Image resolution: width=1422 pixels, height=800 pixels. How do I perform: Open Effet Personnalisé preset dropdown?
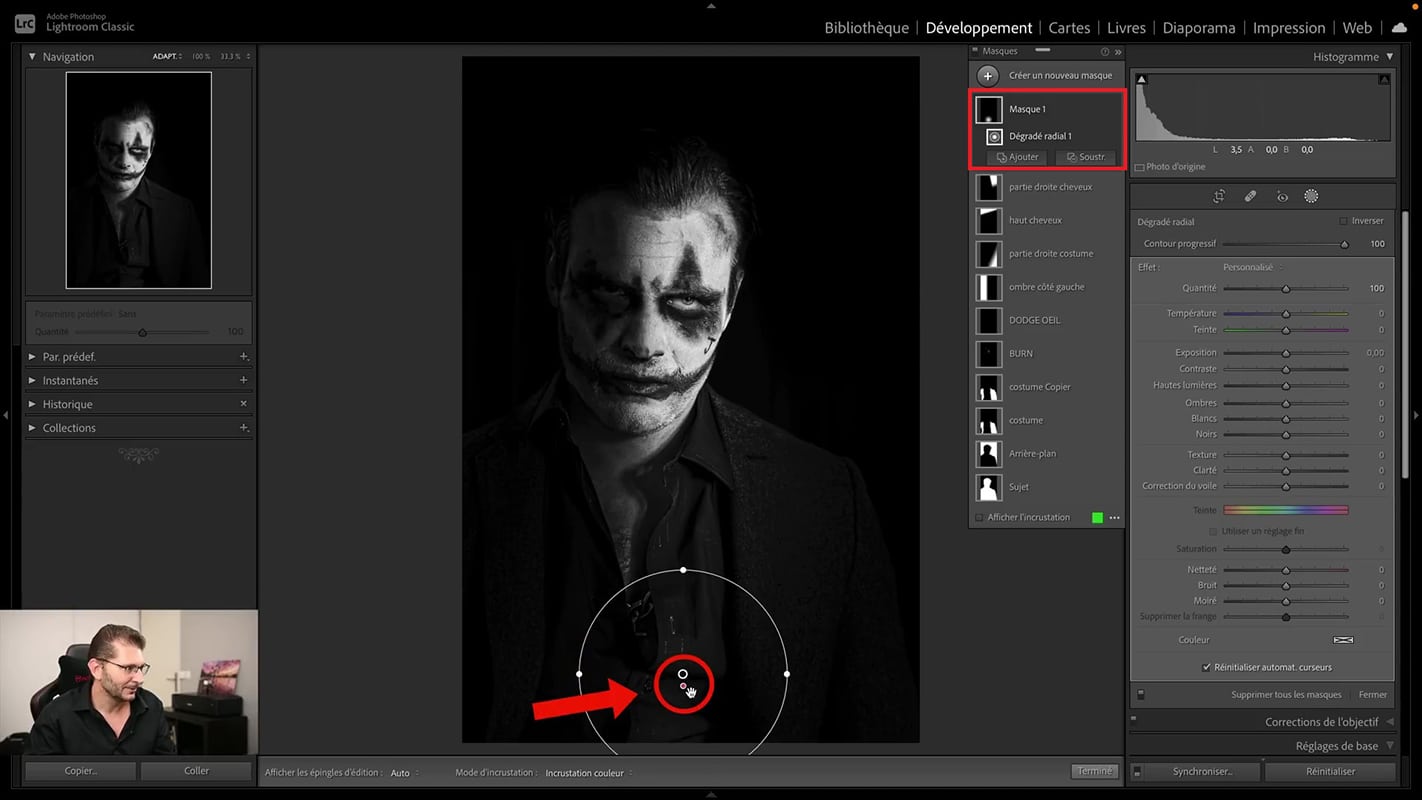coord(1252,268)
